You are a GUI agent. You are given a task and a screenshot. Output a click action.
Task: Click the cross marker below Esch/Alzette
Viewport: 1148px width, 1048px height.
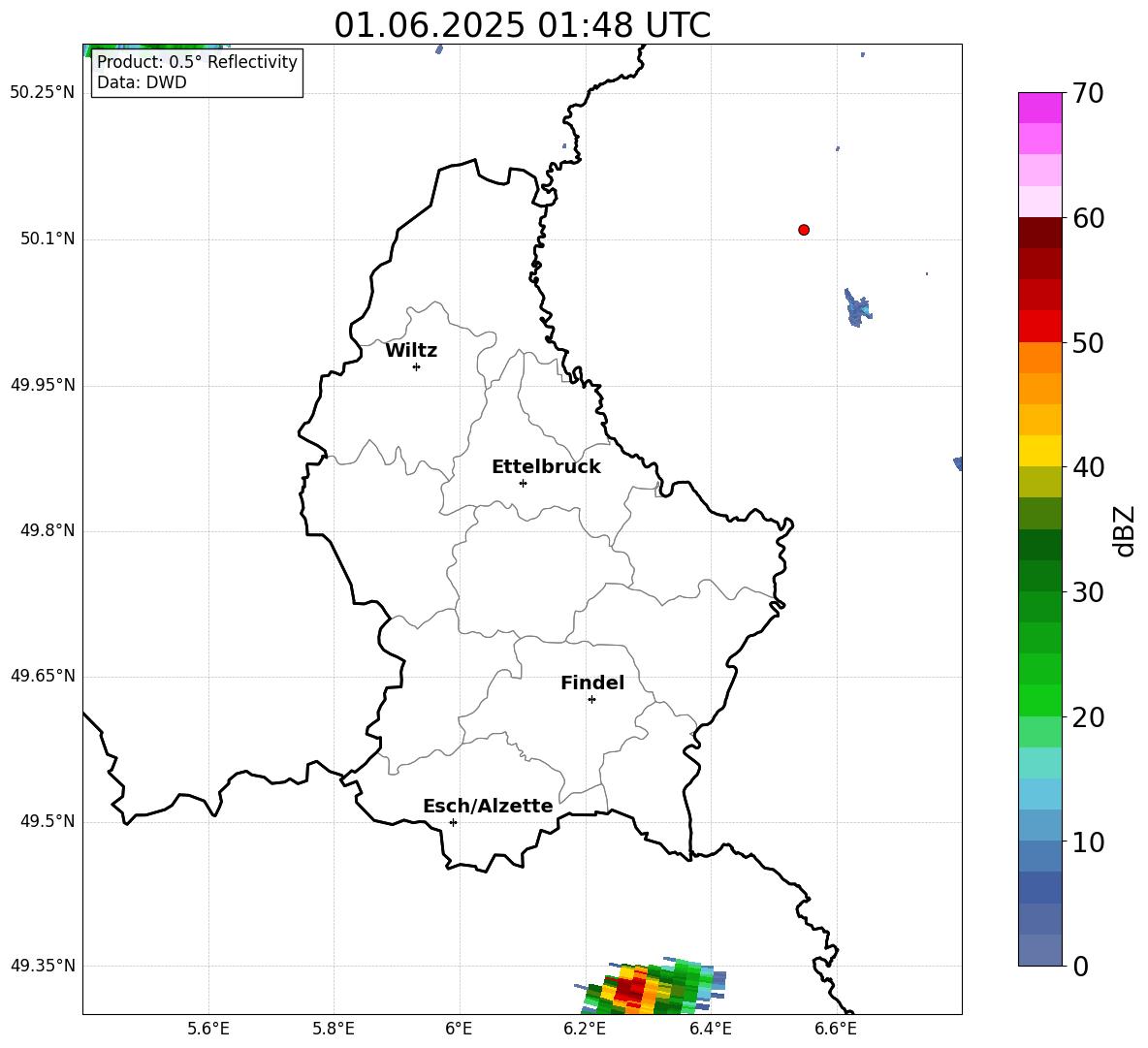[453, 822]
